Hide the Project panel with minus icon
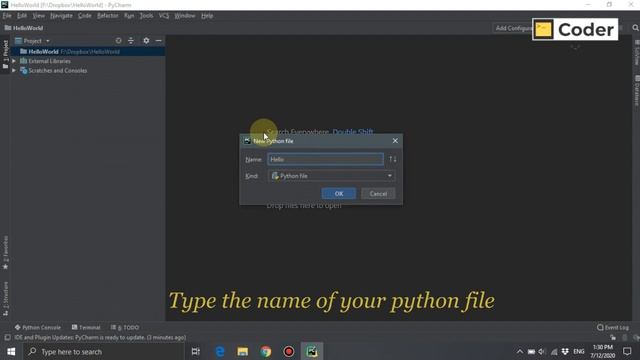The image size is (640, 360). [158, 41]
